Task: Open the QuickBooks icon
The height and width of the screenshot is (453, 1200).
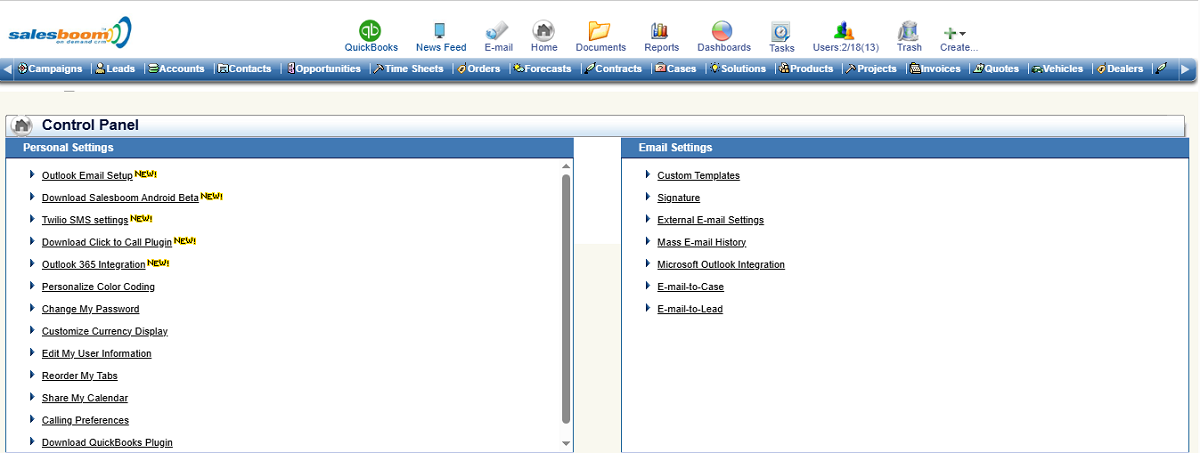Action: pyautogui.click(x=371, y=30)
